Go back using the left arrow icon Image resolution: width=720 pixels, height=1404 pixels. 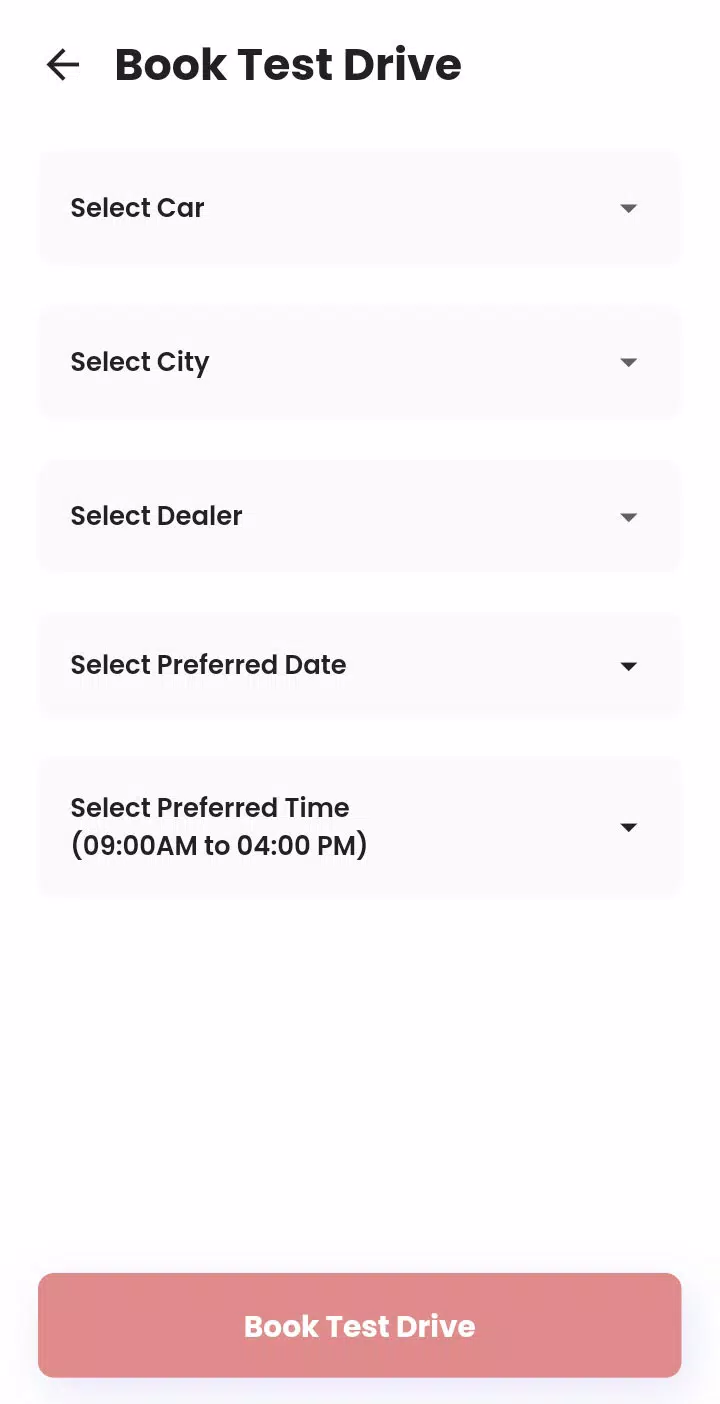click(63, 65)
